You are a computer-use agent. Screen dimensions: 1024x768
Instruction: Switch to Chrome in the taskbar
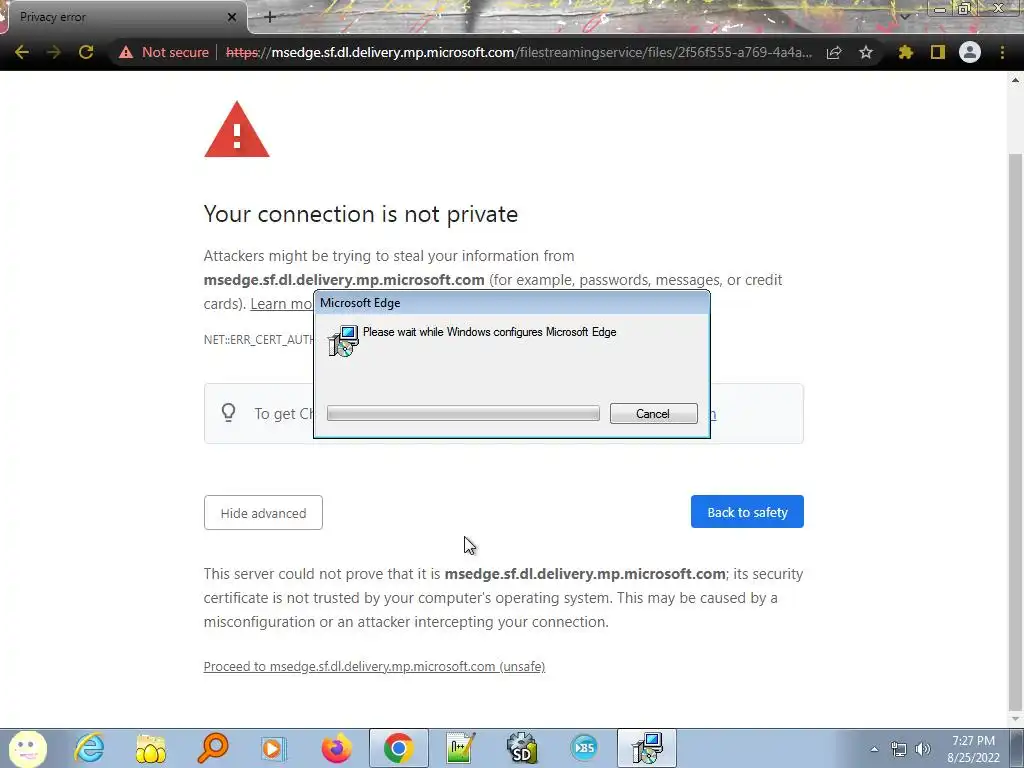398,748
